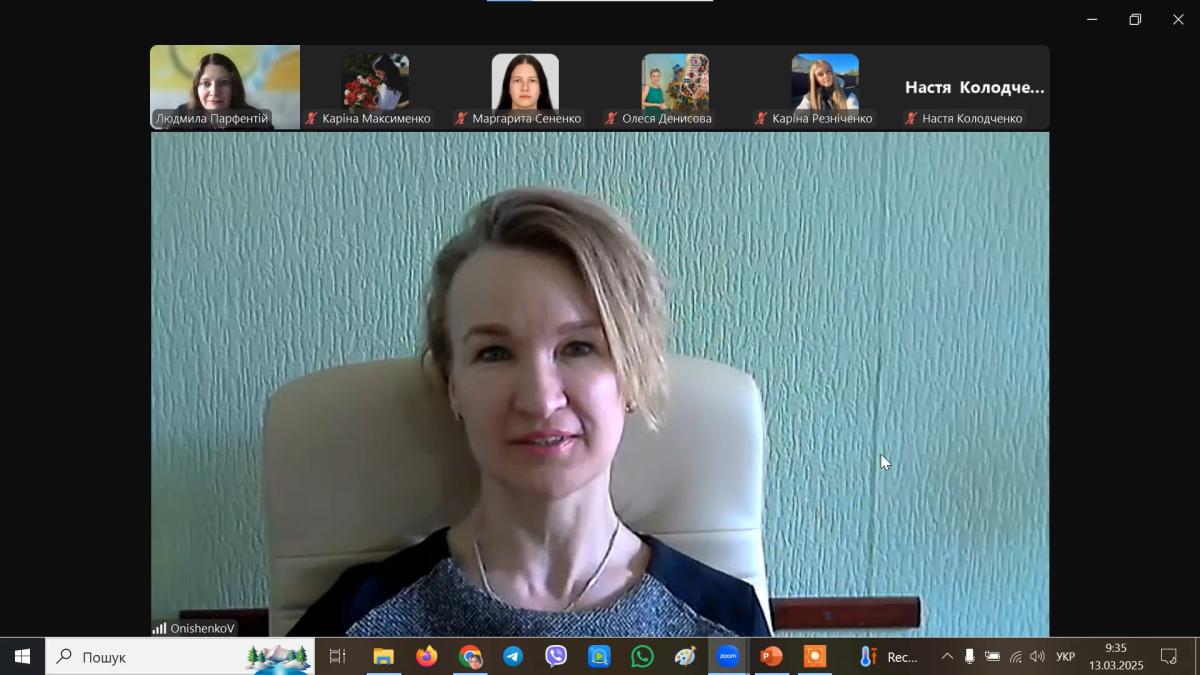Click muted mic icon beside Маргарита Сененко
The height and width of the screenshot is (675, 1200).
tap(461, 118)
